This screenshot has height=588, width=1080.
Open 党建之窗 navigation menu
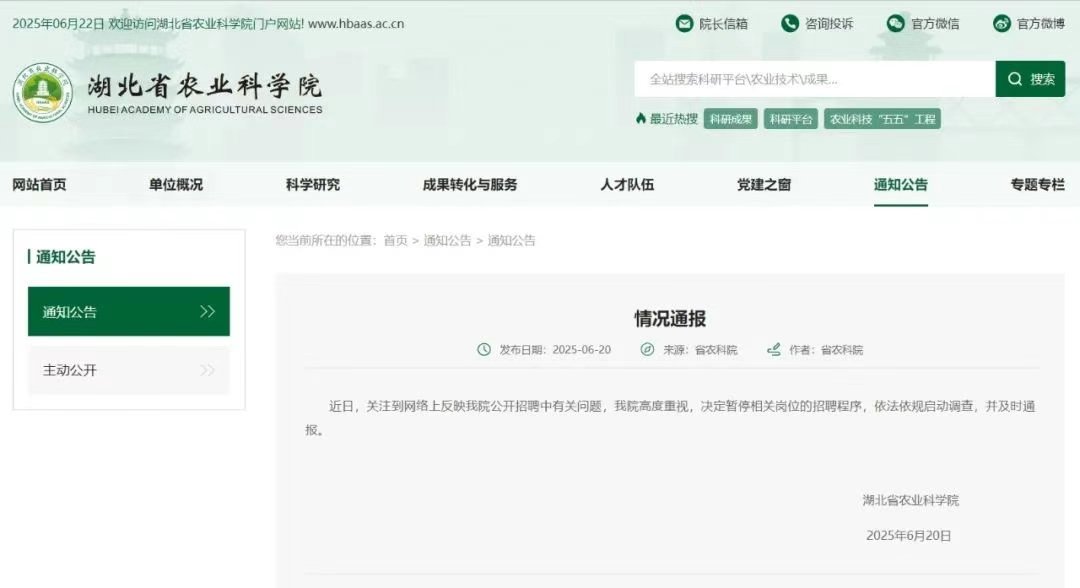coord(764,185)
